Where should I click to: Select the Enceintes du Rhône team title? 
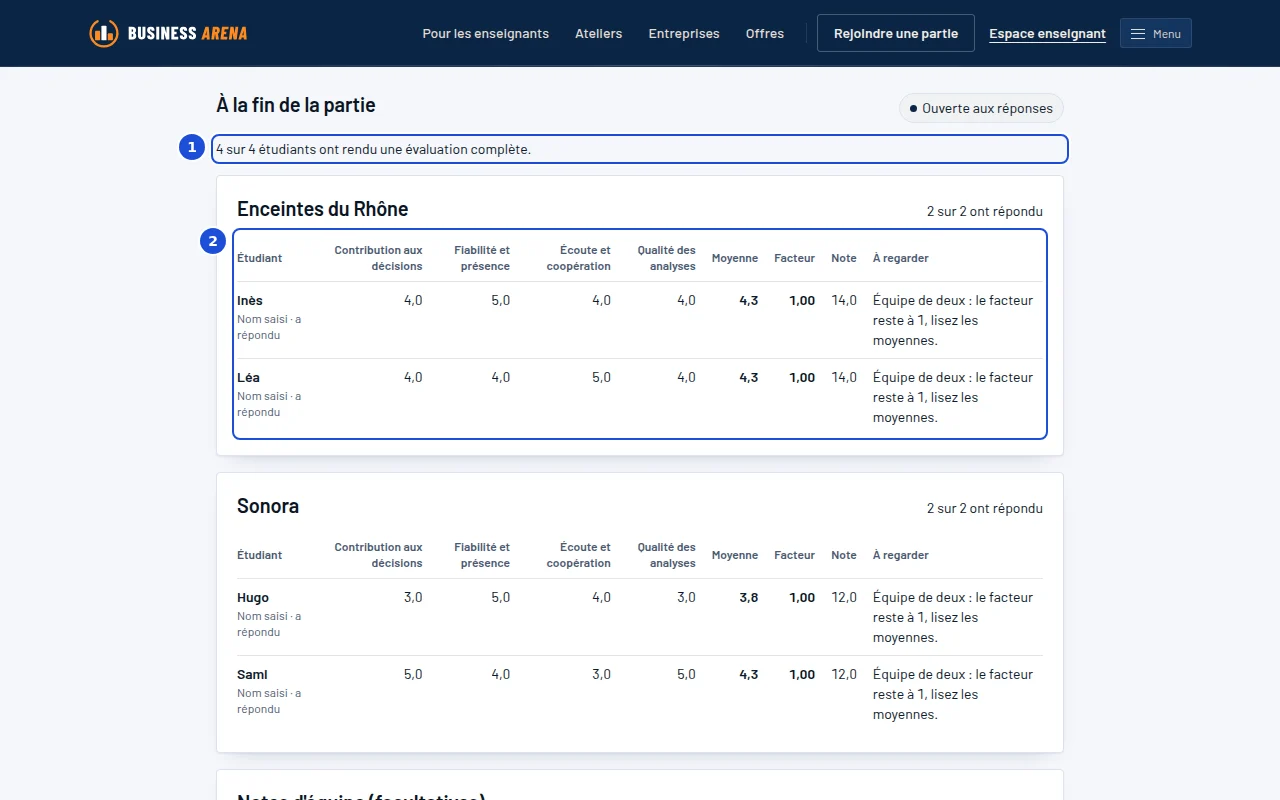click(323, 209)
